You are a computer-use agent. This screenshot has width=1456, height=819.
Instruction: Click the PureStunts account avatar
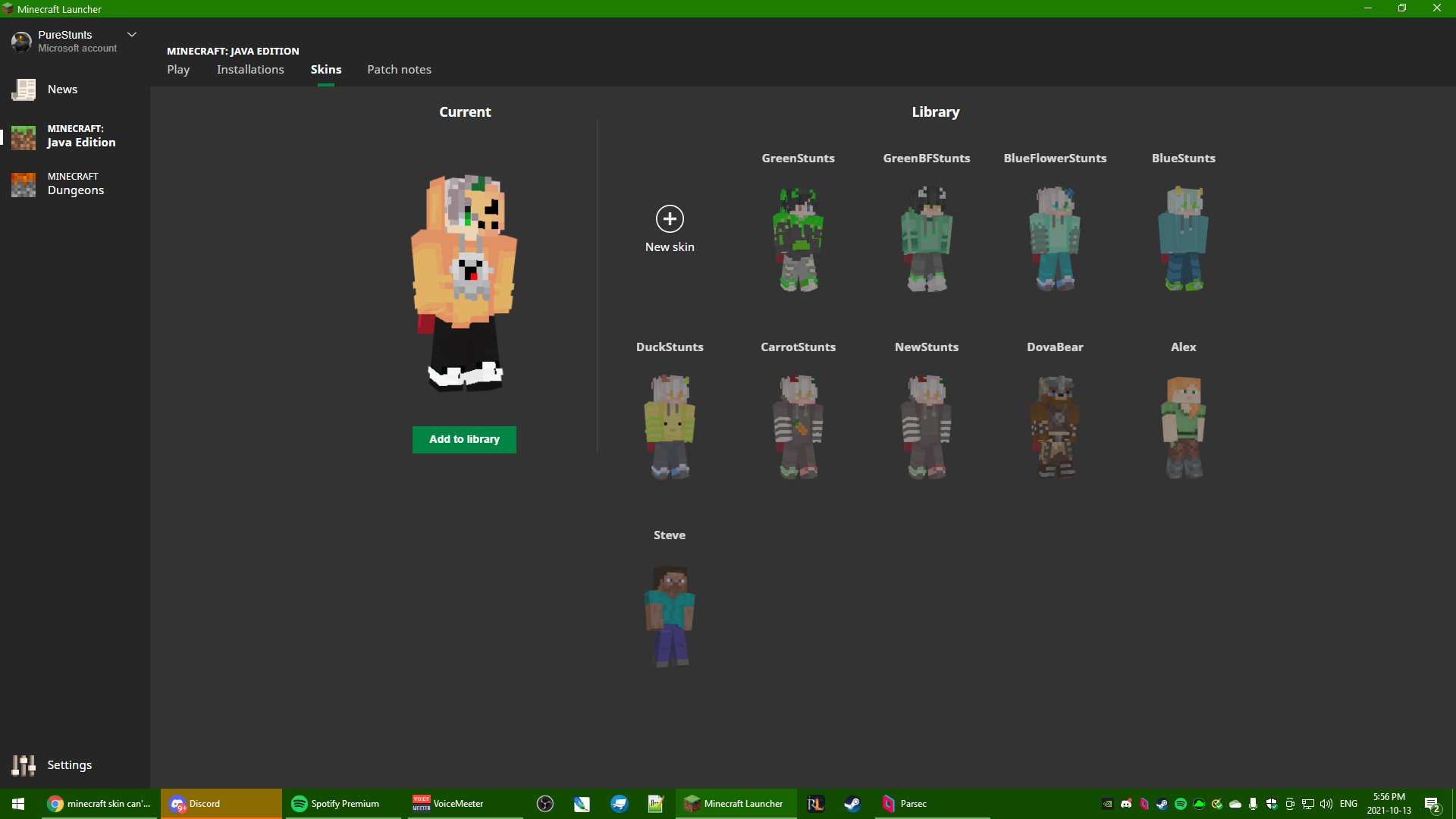click(x=21, y=42)
